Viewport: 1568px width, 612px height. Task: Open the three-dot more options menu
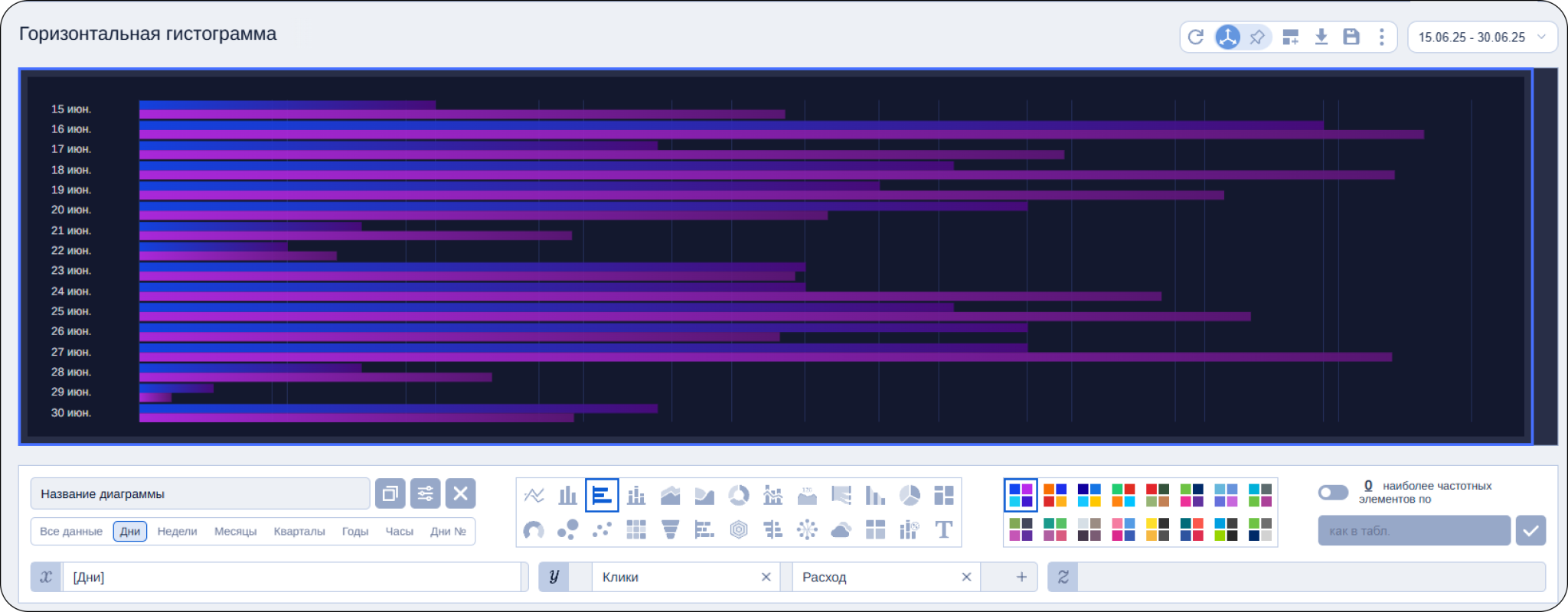(1382, 37)
